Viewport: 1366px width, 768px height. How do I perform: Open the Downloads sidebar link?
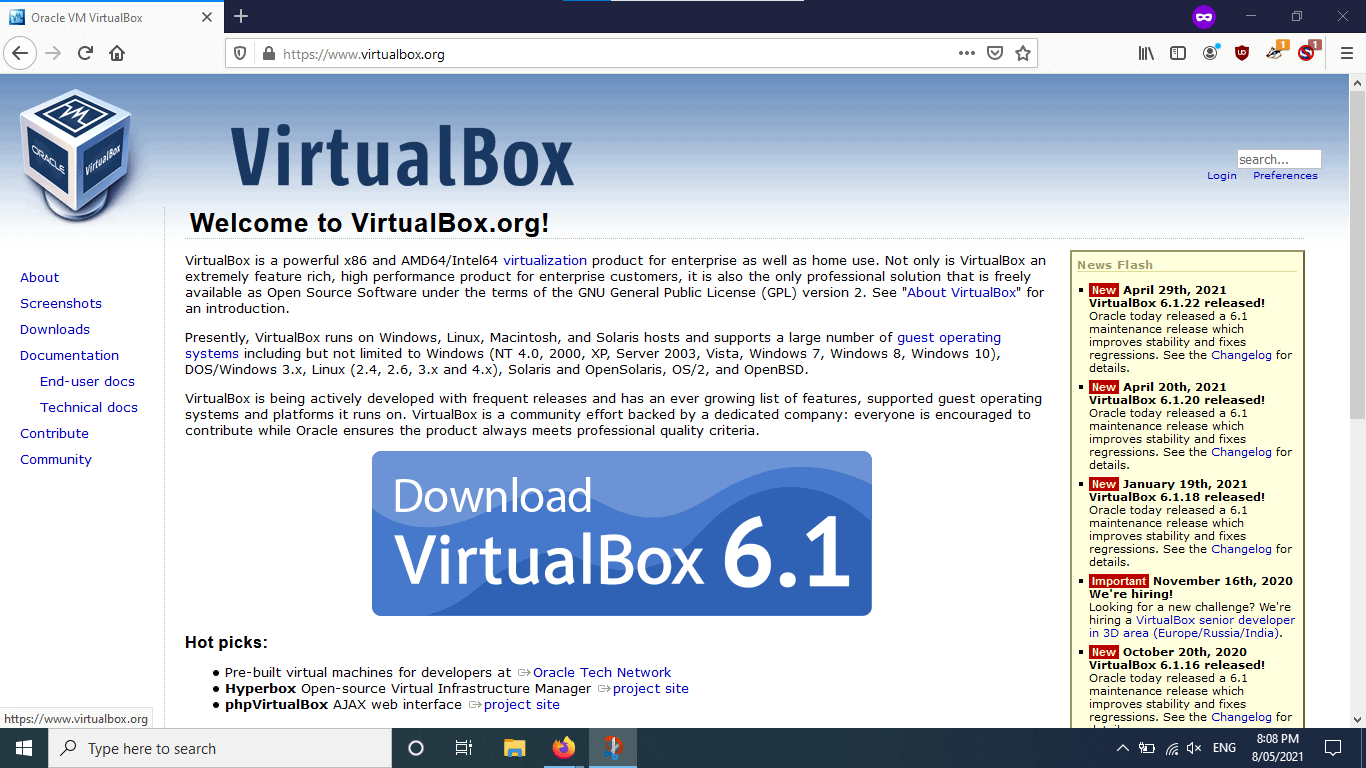[55, 329]
